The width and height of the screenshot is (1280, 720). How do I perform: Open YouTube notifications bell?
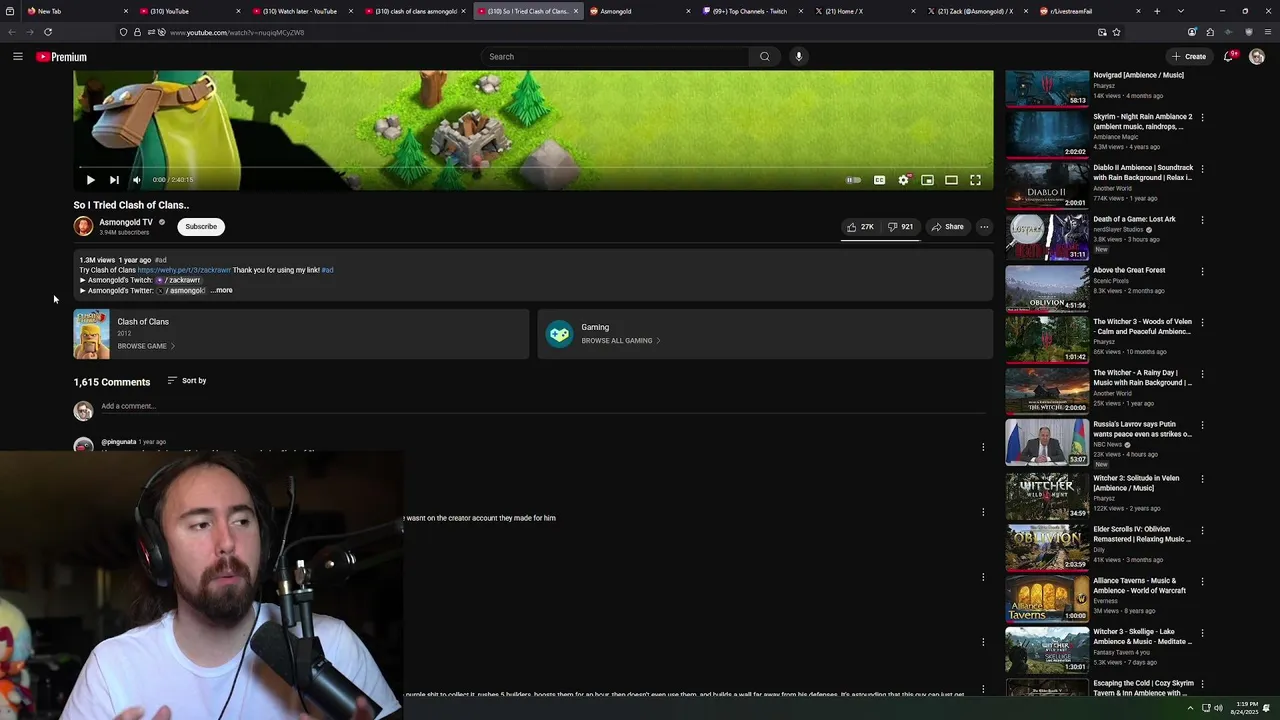coord(1229,57)
